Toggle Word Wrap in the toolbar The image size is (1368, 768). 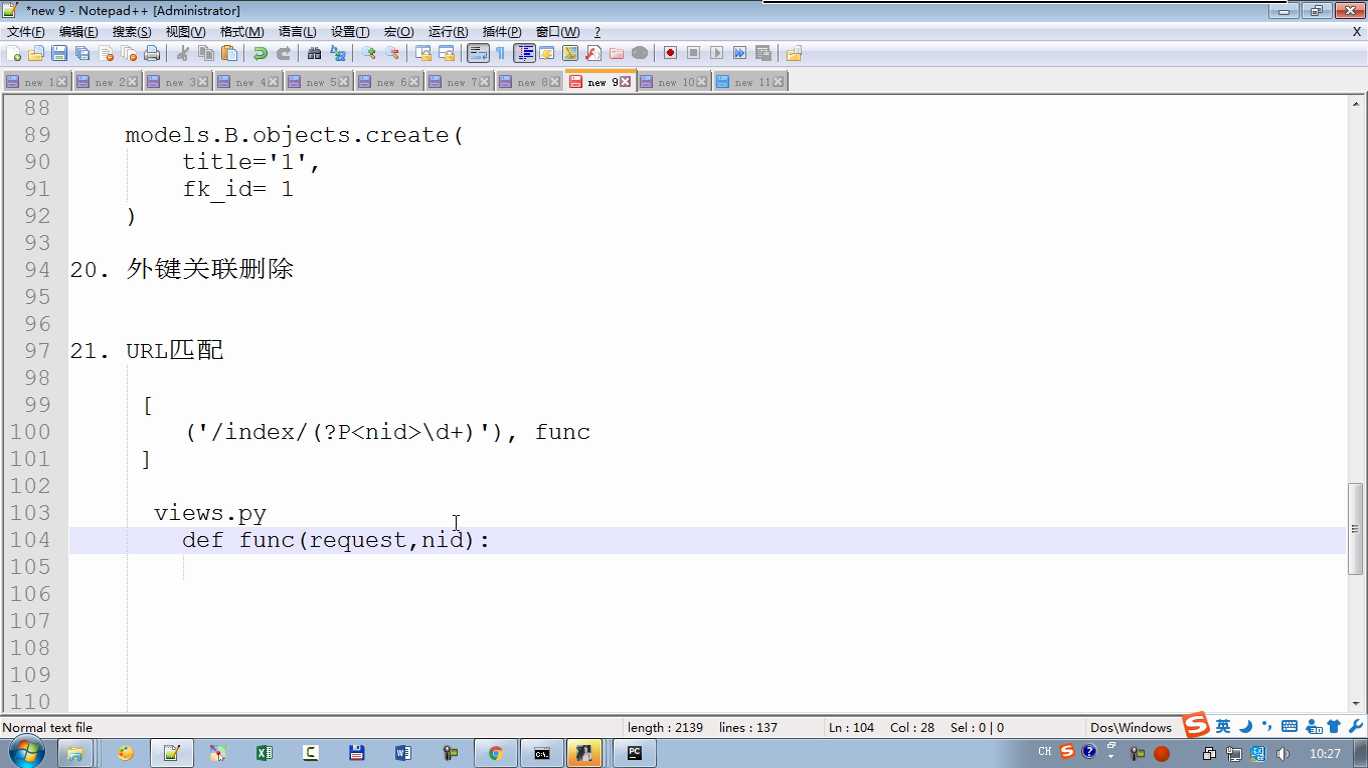[x=478, y=53]
